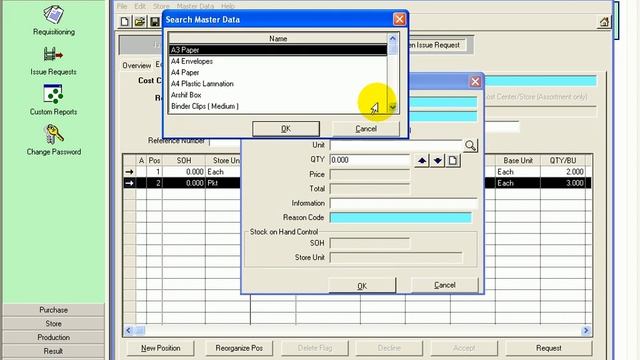Open the Store menu in menu bar
Screen dimensions: 640x360
(161, 6)
